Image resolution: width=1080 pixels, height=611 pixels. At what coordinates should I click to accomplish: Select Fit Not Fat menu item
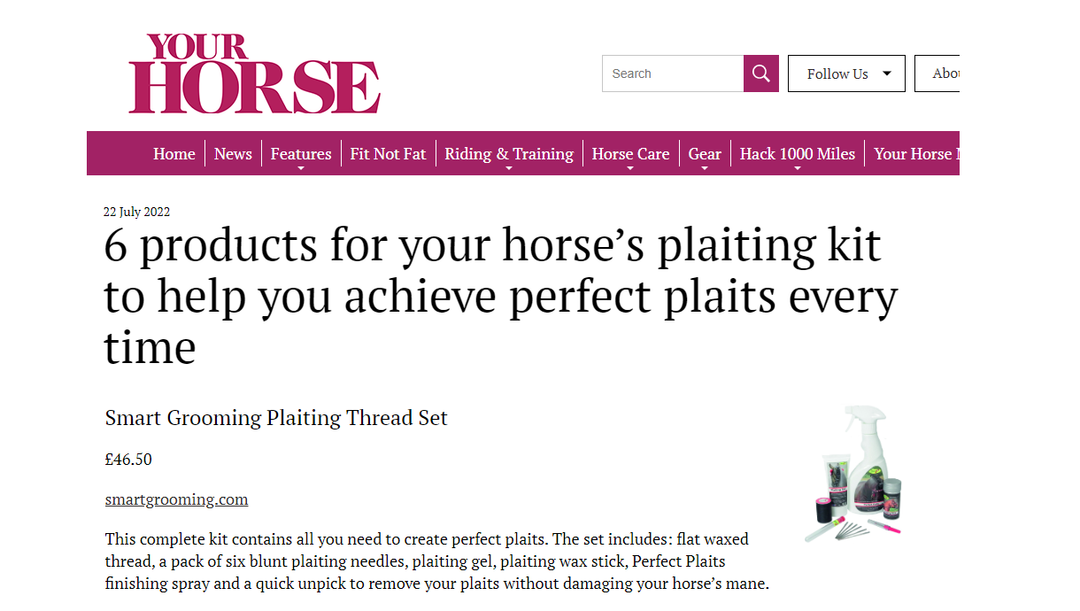pos(388,154)
